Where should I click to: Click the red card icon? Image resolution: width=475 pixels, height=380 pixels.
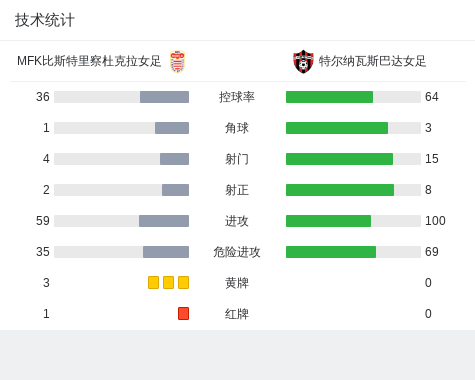click(x=183, y=314)
